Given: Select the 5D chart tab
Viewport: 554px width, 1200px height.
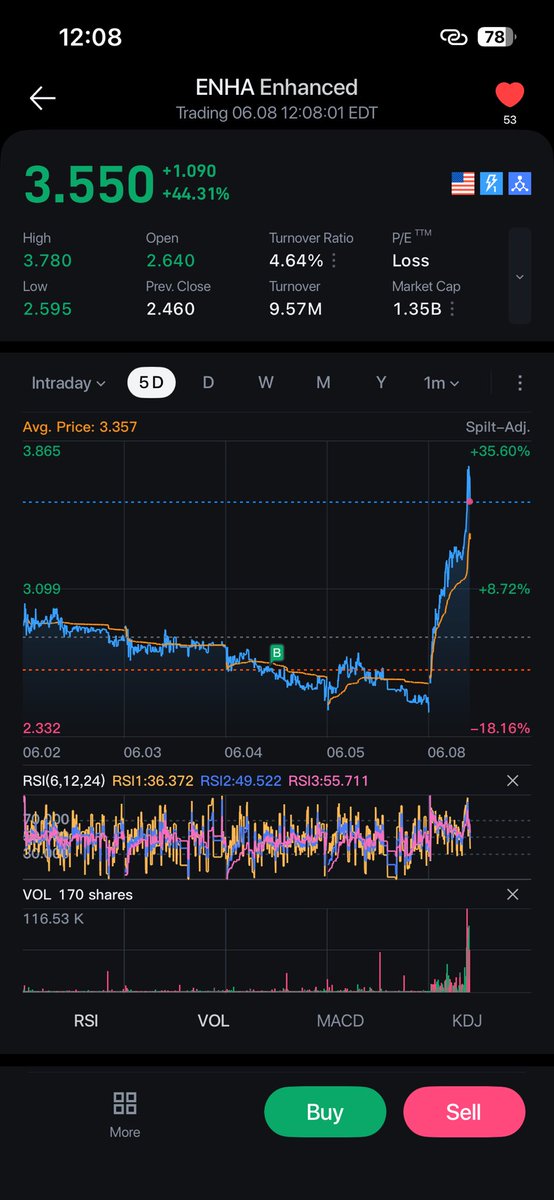Looking at the screenshot, I should 151,383.
